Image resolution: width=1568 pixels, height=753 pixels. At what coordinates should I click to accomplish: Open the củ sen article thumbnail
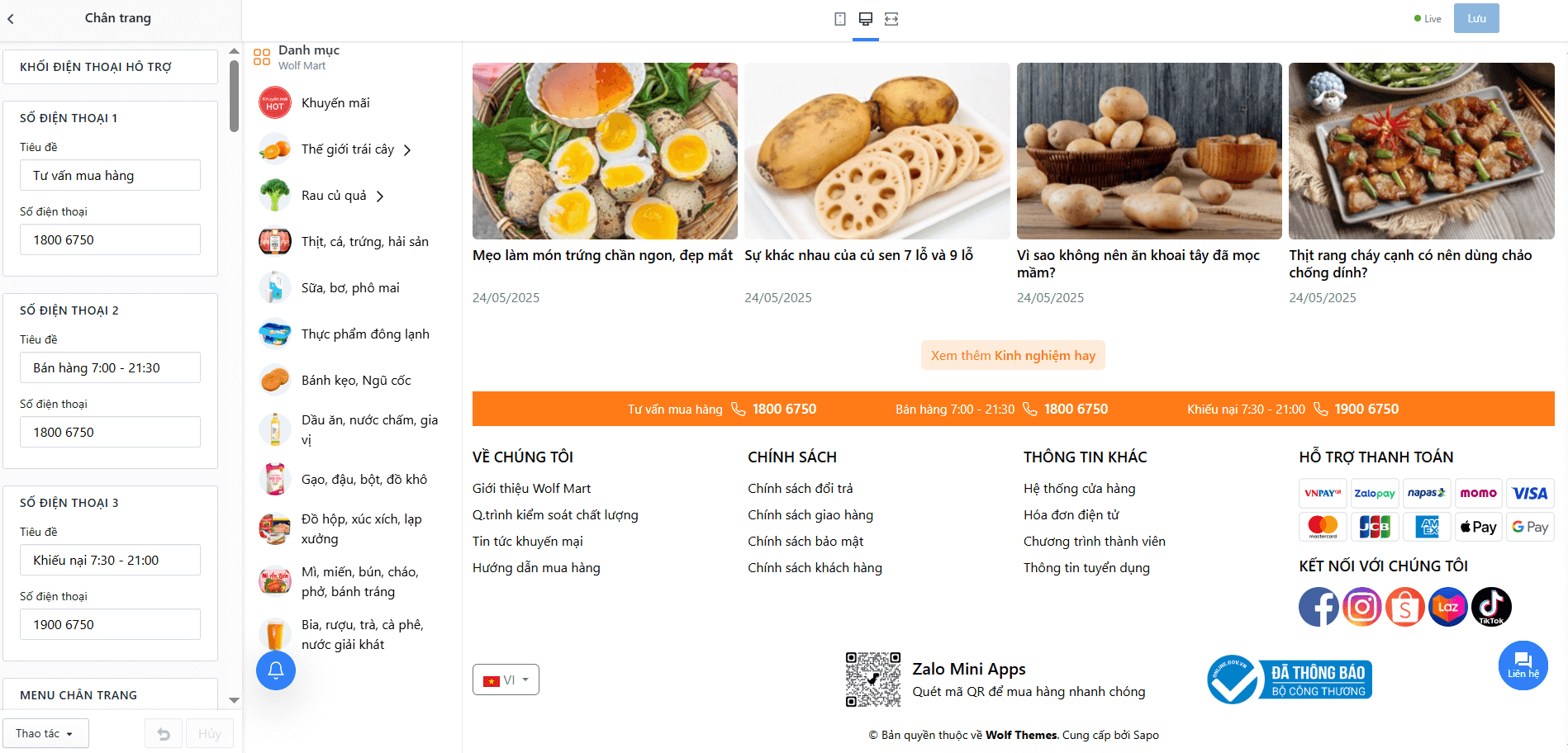(877, 151)
